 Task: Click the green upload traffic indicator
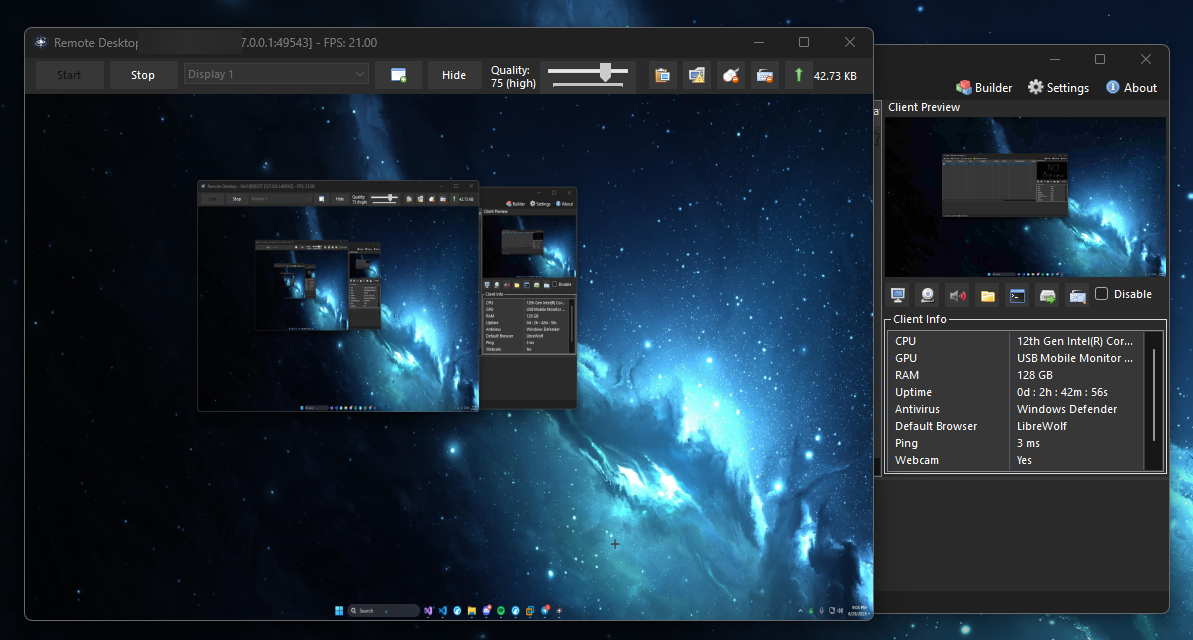(798, 75)
